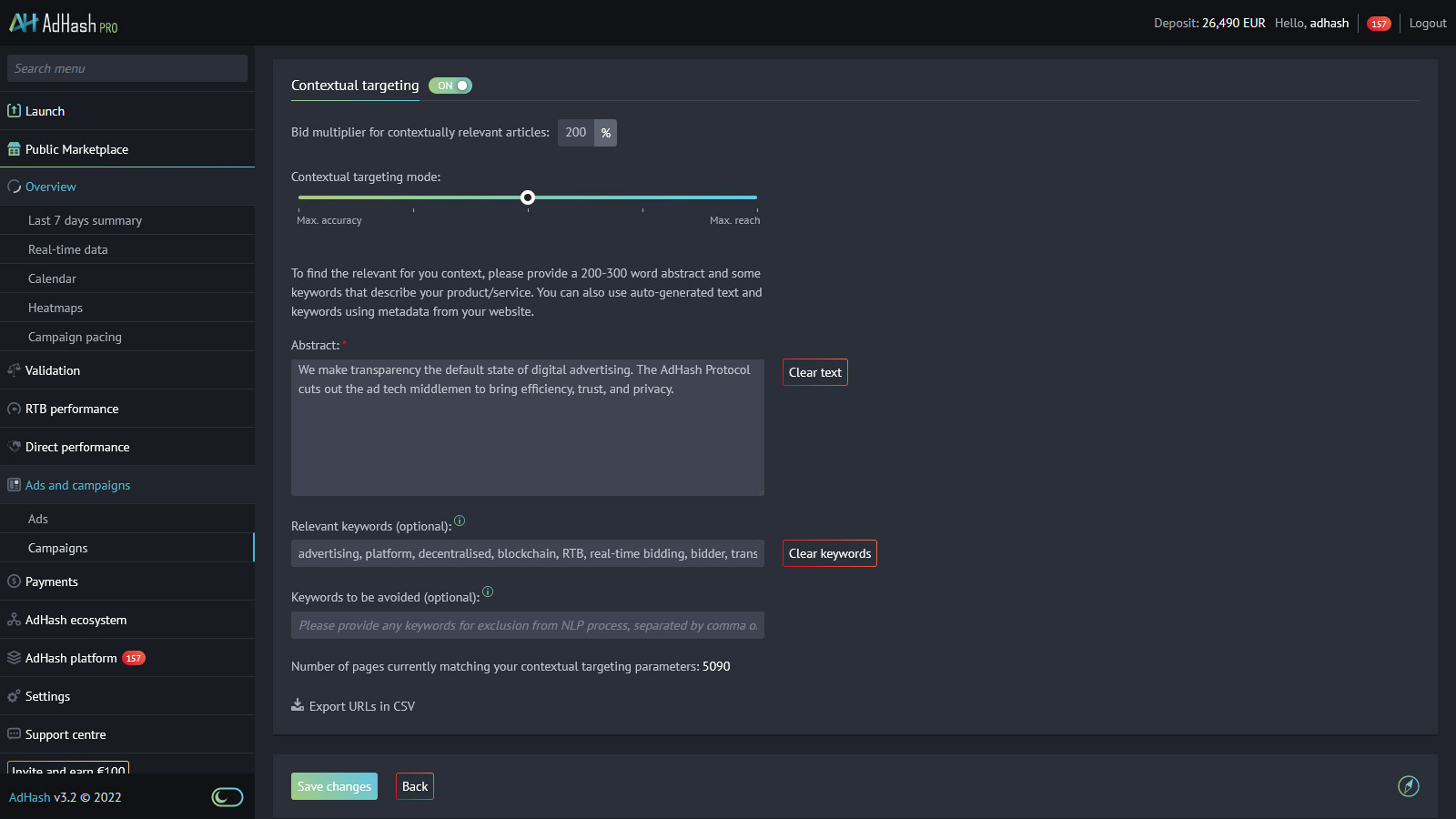1456x819 pixels.
Task: Collapse the Overview section
Action: tap(50, 186)
